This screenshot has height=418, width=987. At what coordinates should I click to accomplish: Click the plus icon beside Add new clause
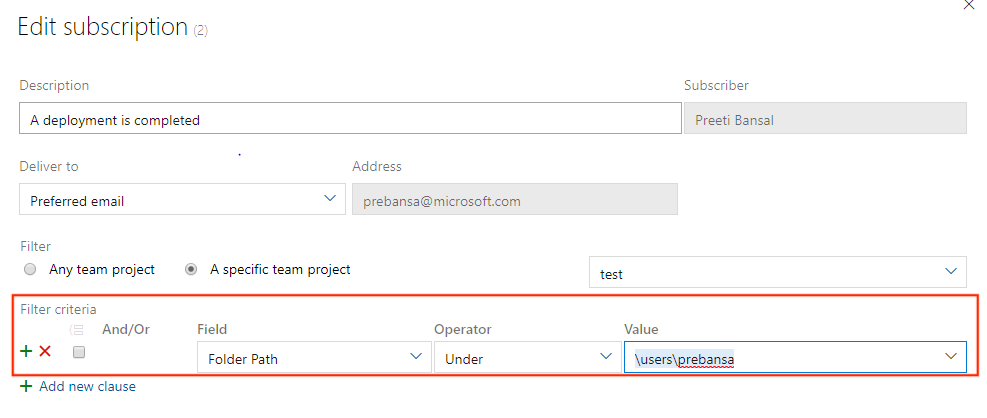click(26, 386)
